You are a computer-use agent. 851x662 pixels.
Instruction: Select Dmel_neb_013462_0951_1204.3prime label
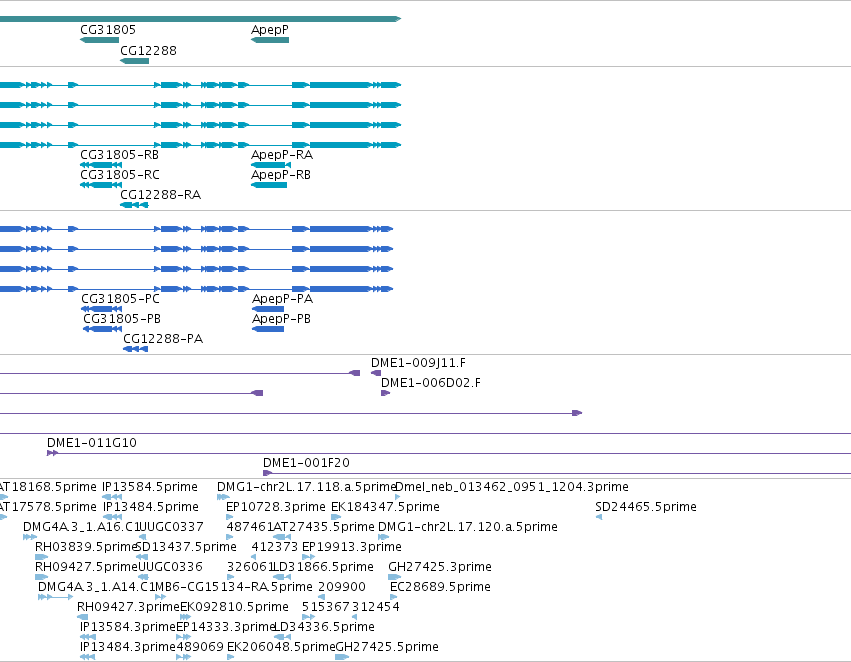pos(512,487)
